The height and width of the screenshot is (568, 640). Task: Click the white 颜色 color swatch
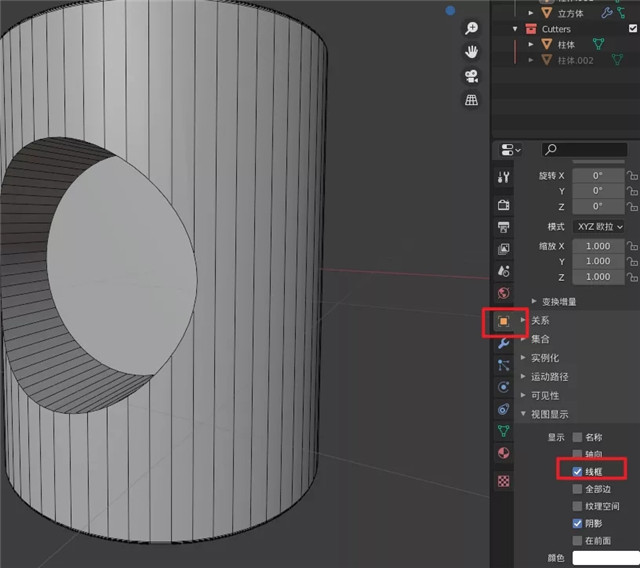coord(604,558)
